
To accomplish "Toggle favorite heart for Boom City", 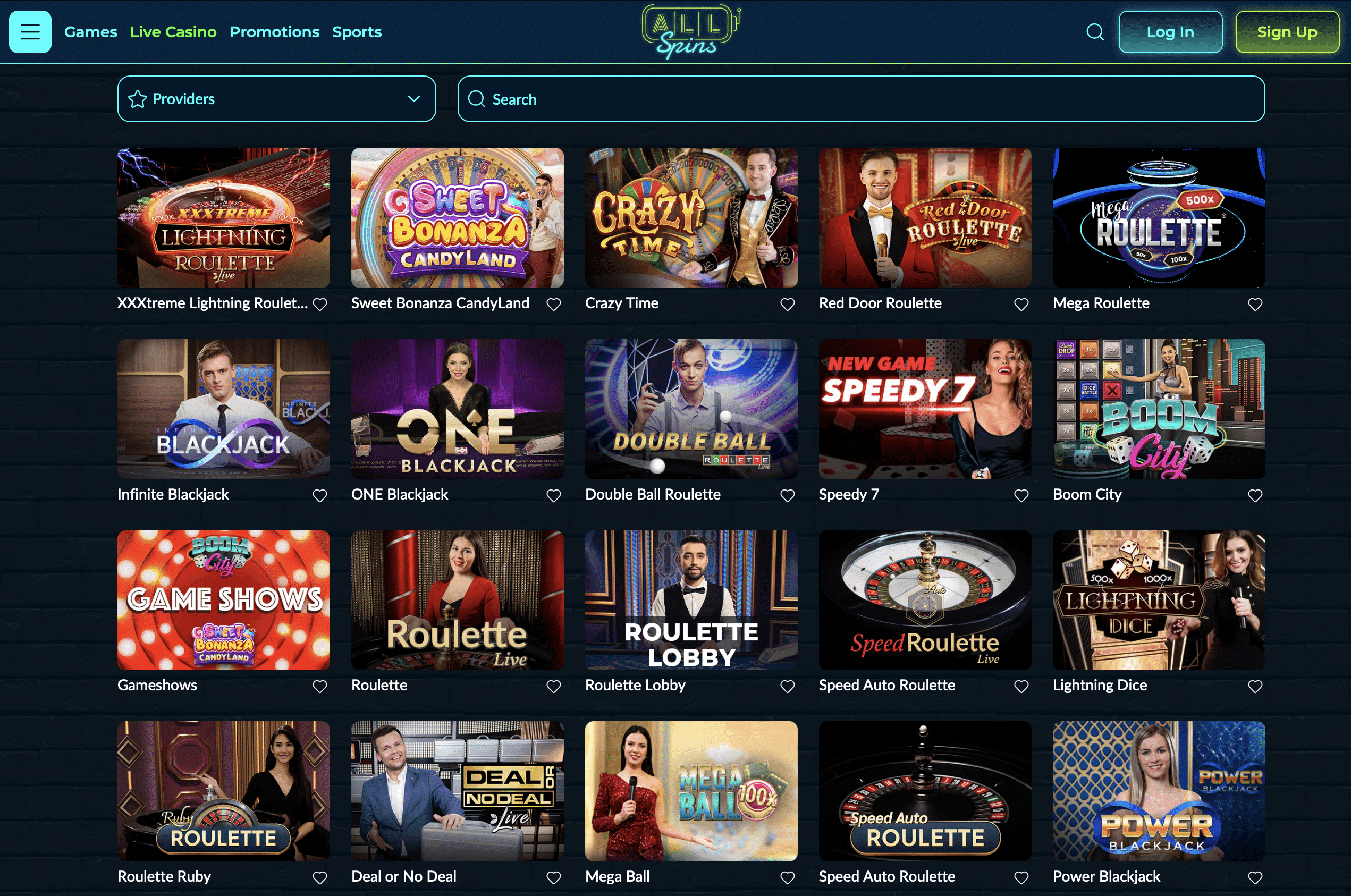I will click(x=1255, y=495).
